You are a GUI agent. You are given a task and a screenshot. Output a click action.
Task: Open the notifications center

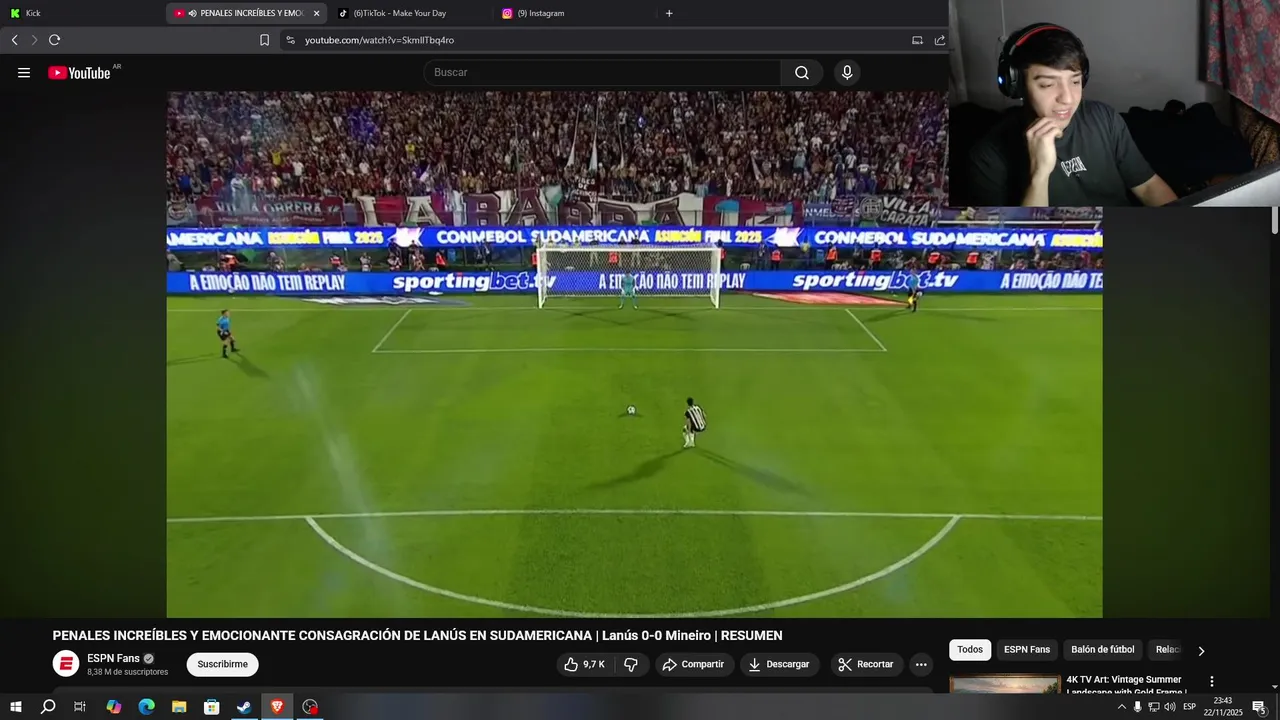[1260, 707]
